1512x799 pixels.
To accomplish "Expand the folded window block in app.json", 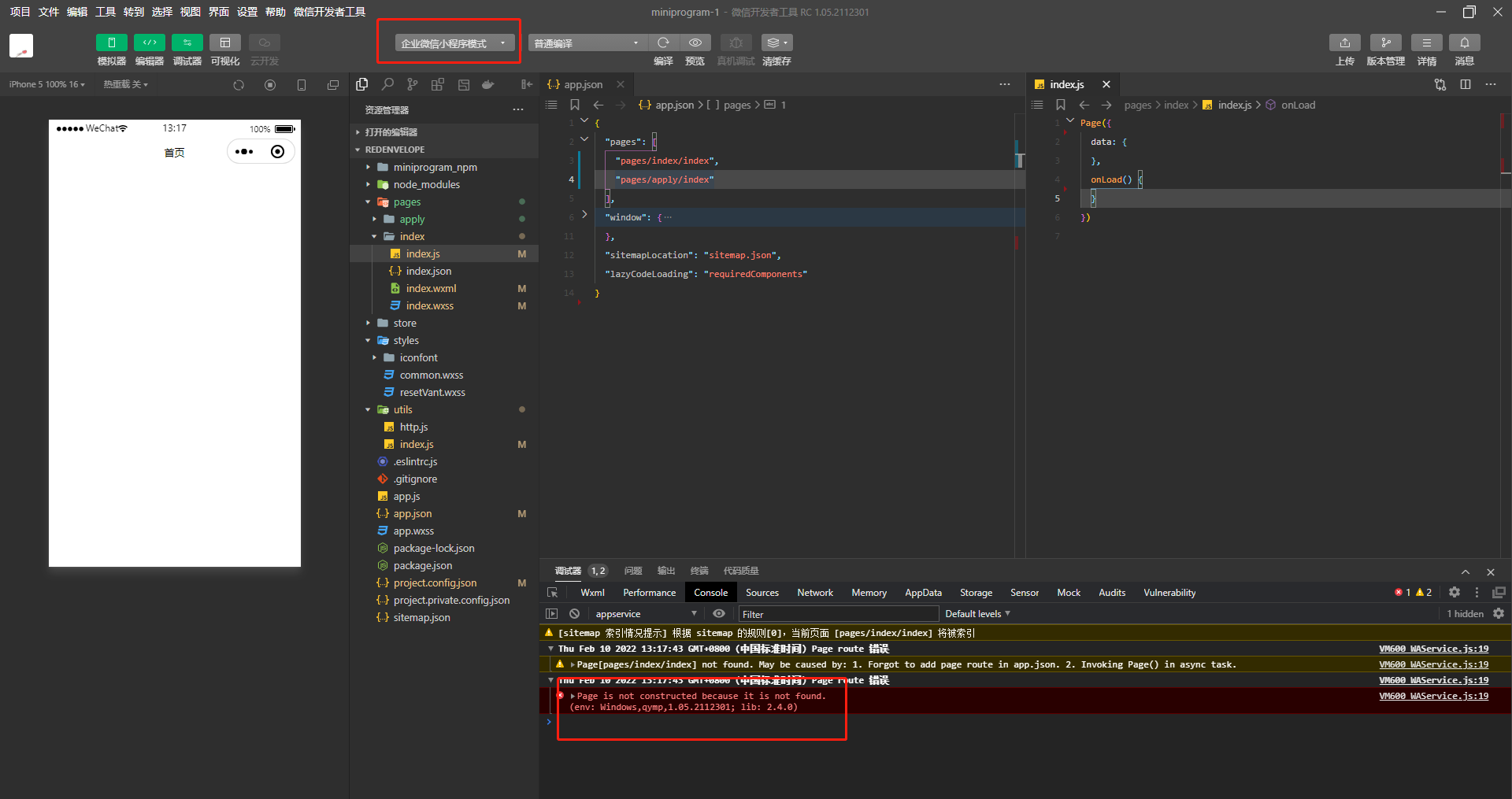I will pyautogui.click(x=584, y=214).
